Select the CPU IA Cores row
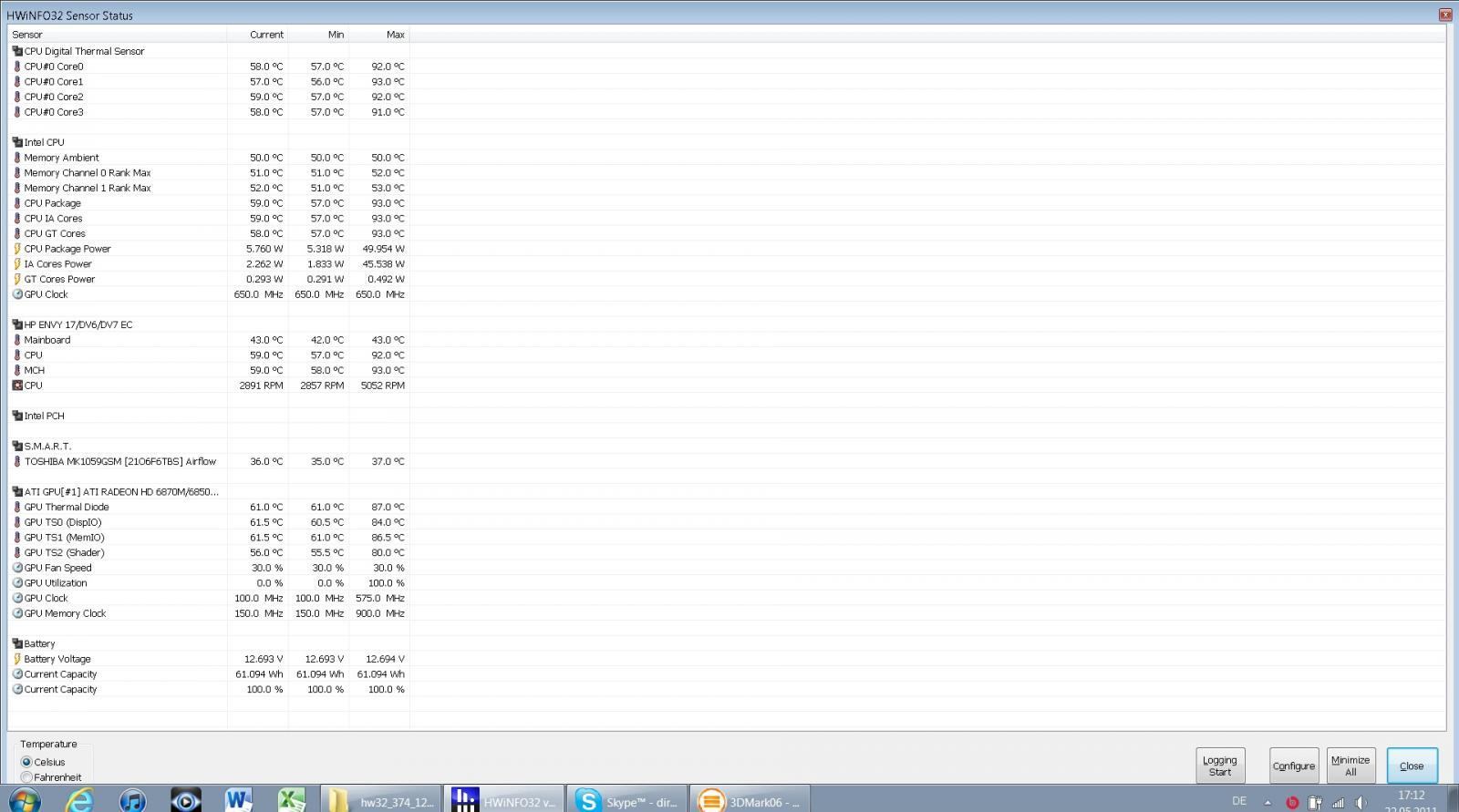 tap(209, 219)
